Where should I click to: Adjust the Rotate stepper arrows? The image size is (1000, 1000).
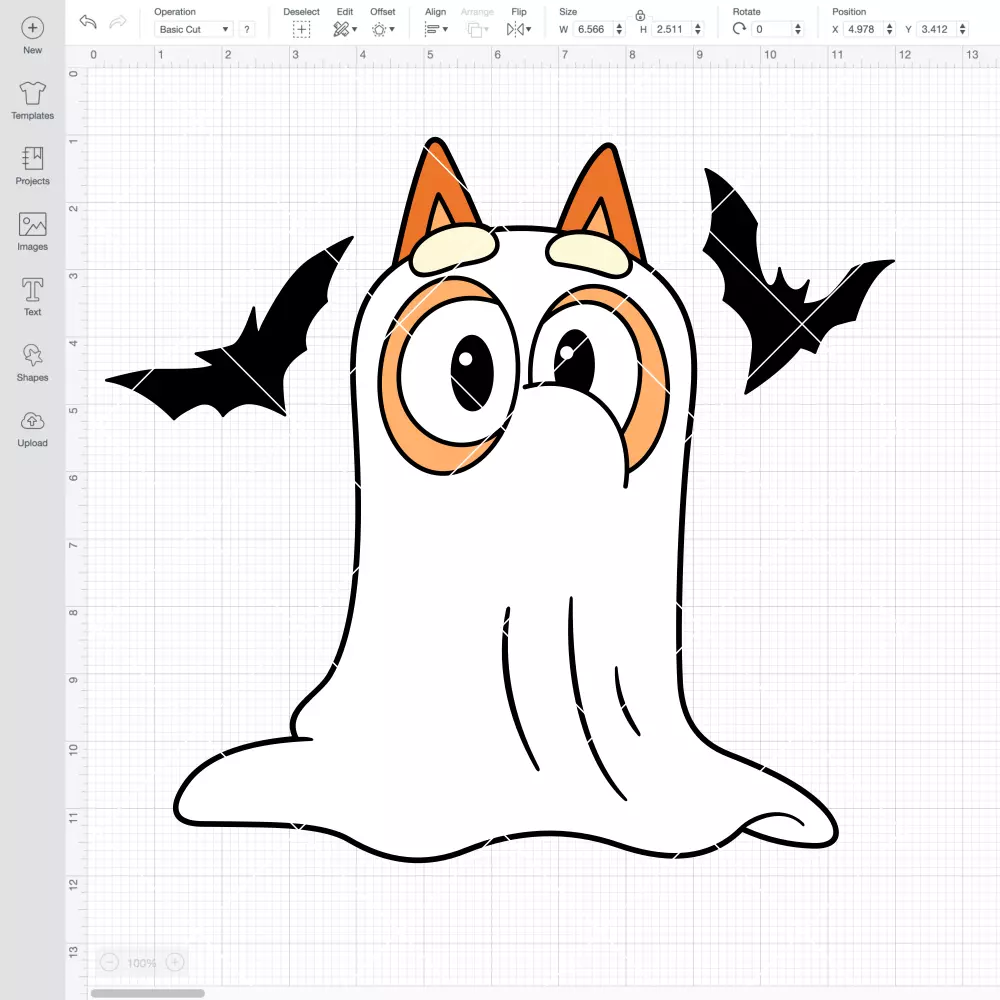coord(798,29)
